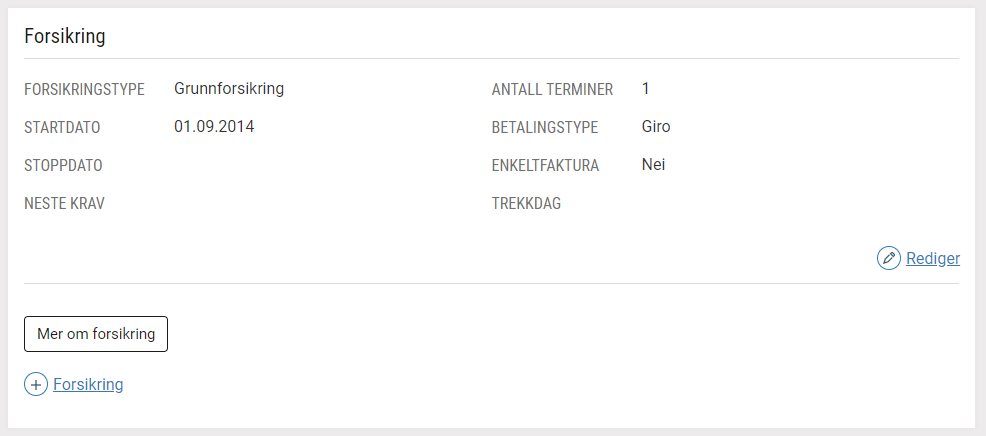Click the NESTE KRAV field label
The width and height of the screenshot is (986, 436).
point(64,204)
